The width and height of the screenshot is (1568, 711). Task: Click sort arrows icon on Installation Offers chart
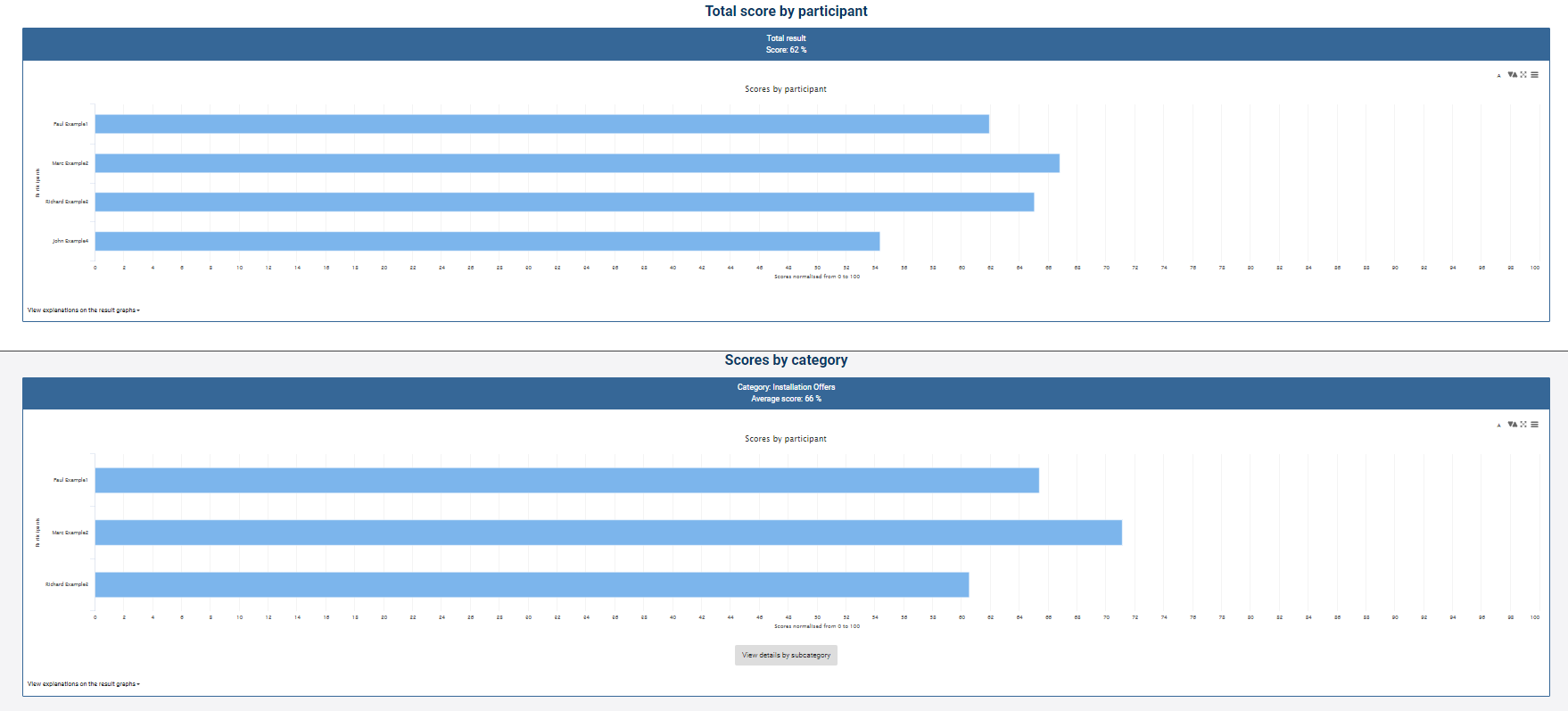[x=1512, y=425]
